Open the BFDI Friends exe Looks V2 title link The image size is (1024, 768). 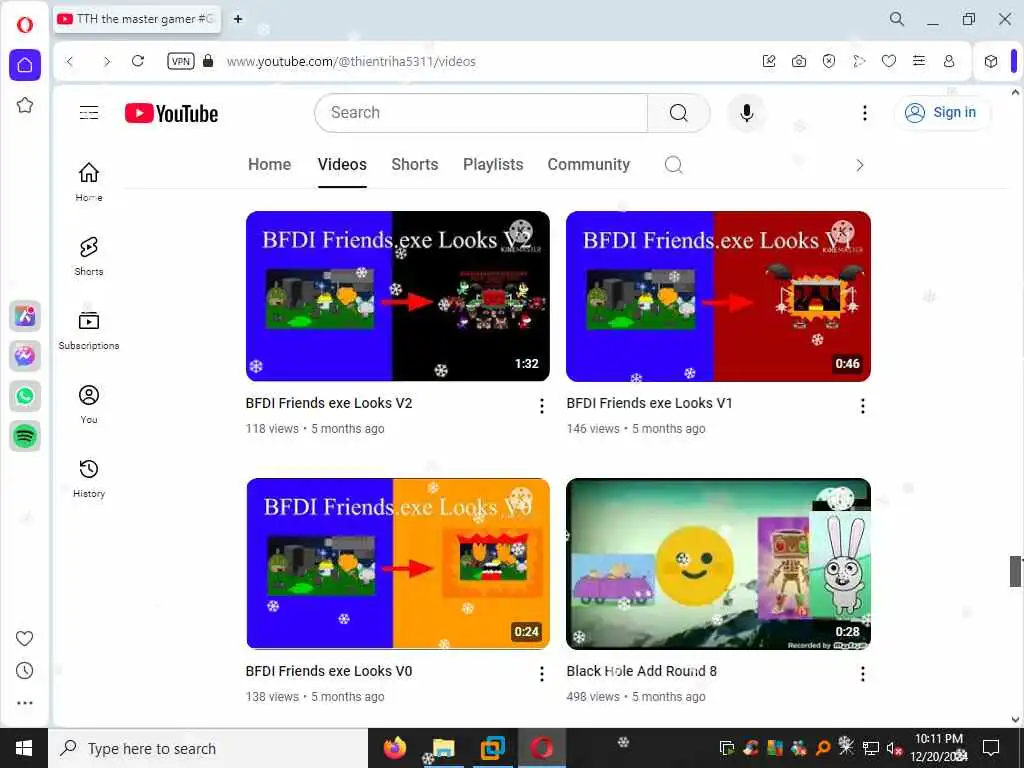[x=329, y=404]
